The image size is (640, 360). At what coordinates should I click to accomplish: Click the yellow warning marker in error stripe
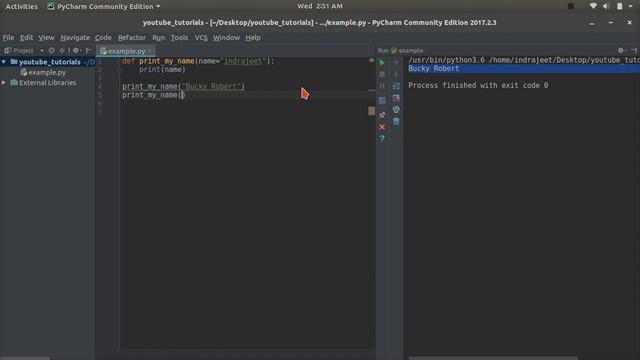click(371, 111)
